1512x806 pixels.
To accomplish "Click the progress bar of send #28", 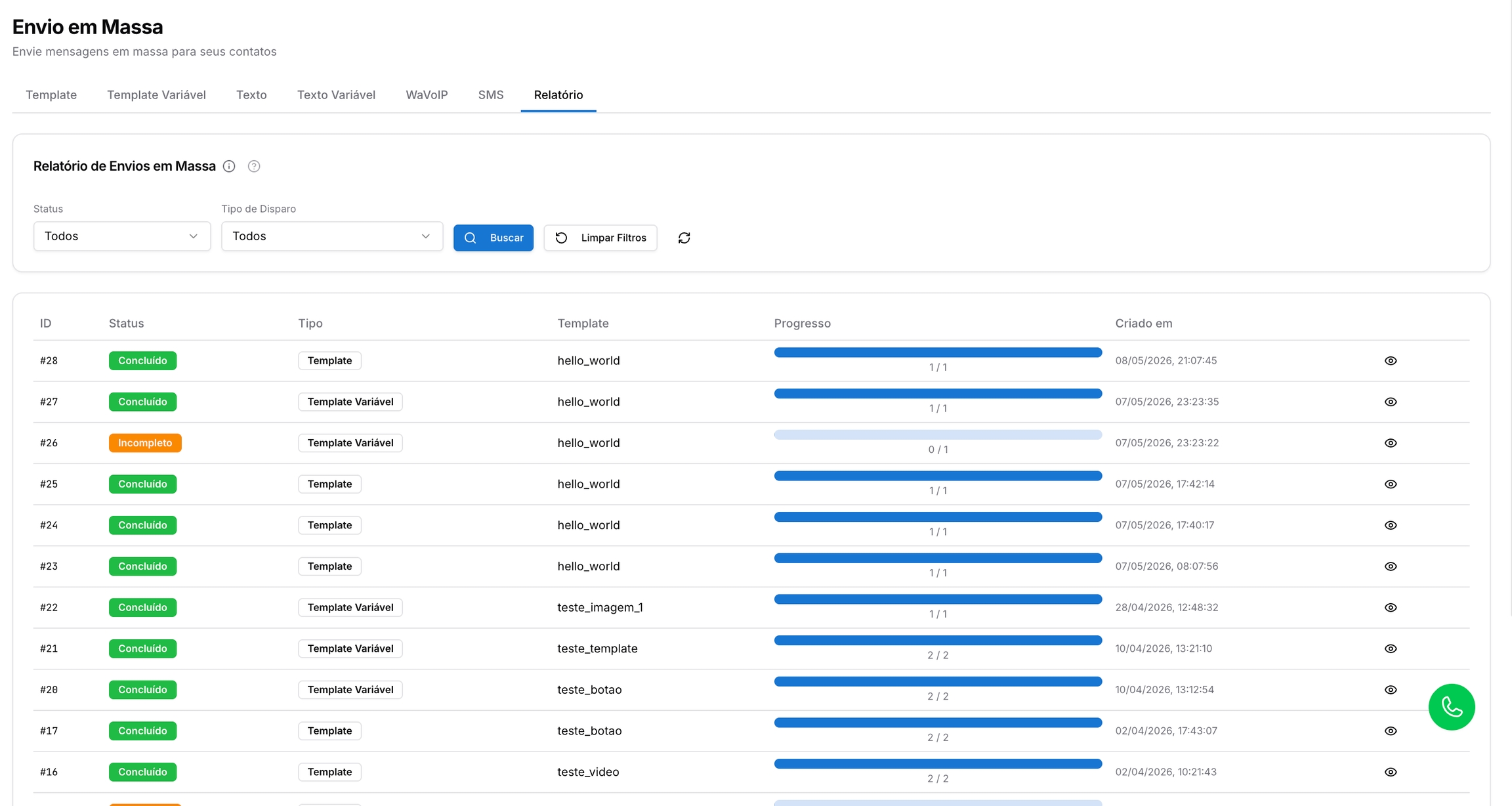I will [938, 352].
